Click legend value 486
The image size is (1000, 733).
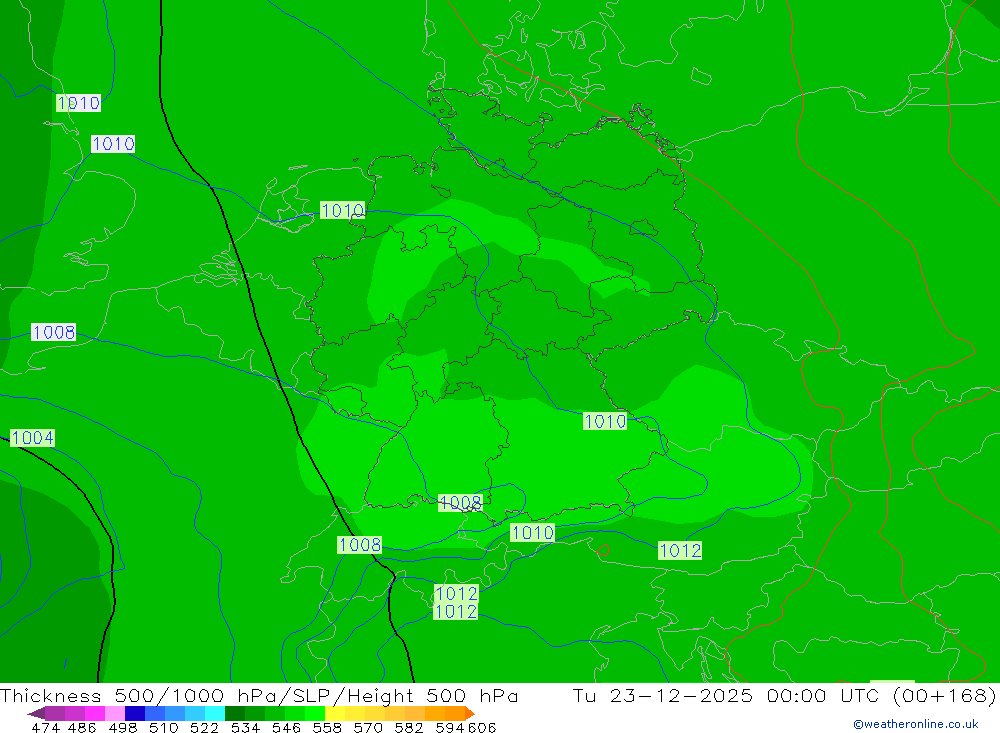click(81, 727)
